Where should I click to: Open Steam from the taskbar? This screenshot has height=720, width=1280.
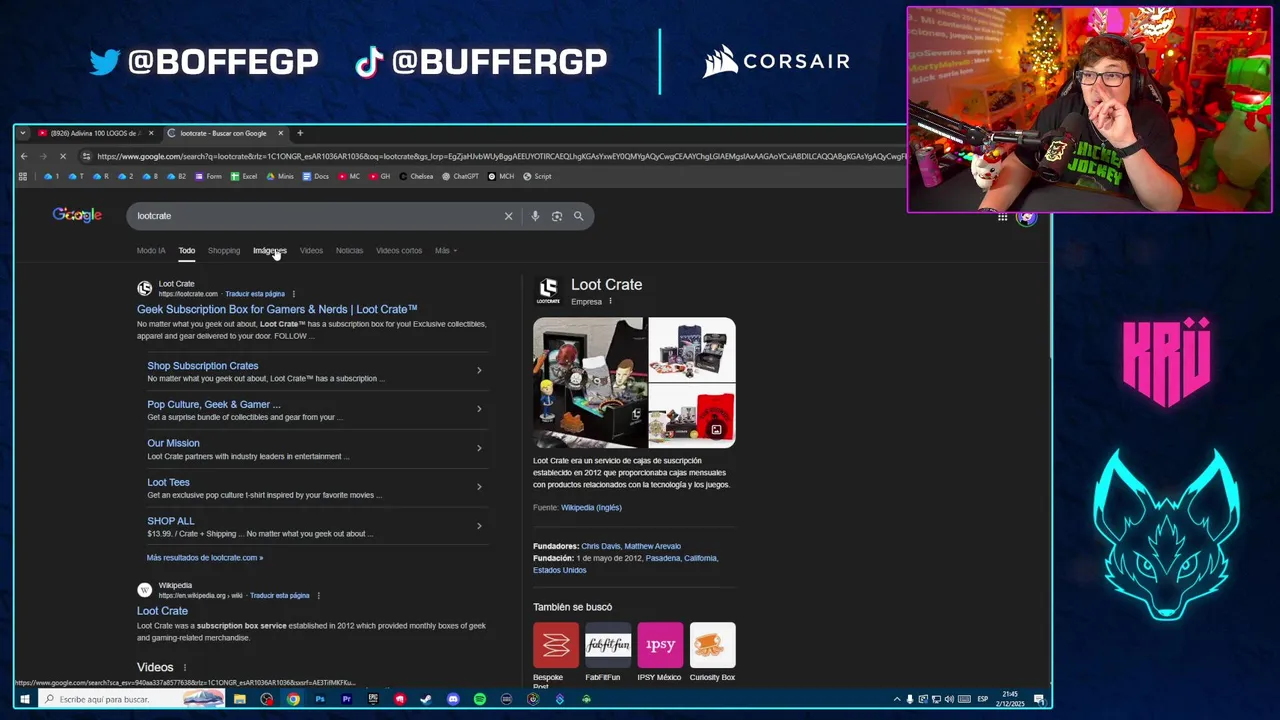[426, 699]
